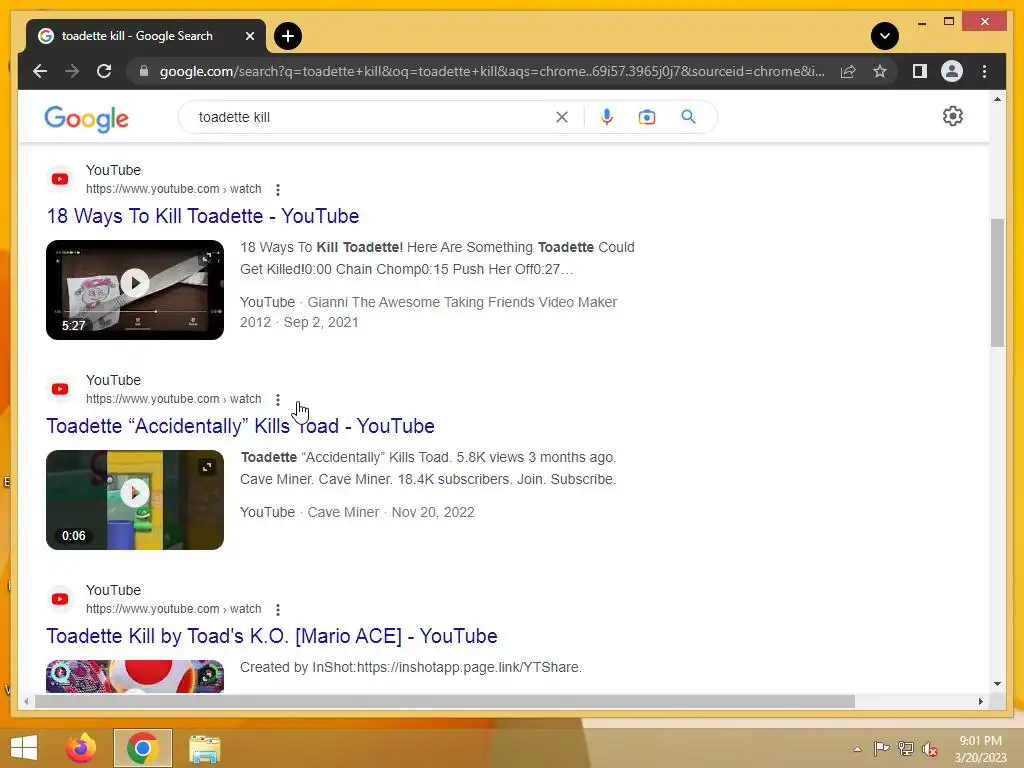Click the browser forward arrow
Image resolution: width=1024 pixels, height=768 pixels.
point(72,71)
